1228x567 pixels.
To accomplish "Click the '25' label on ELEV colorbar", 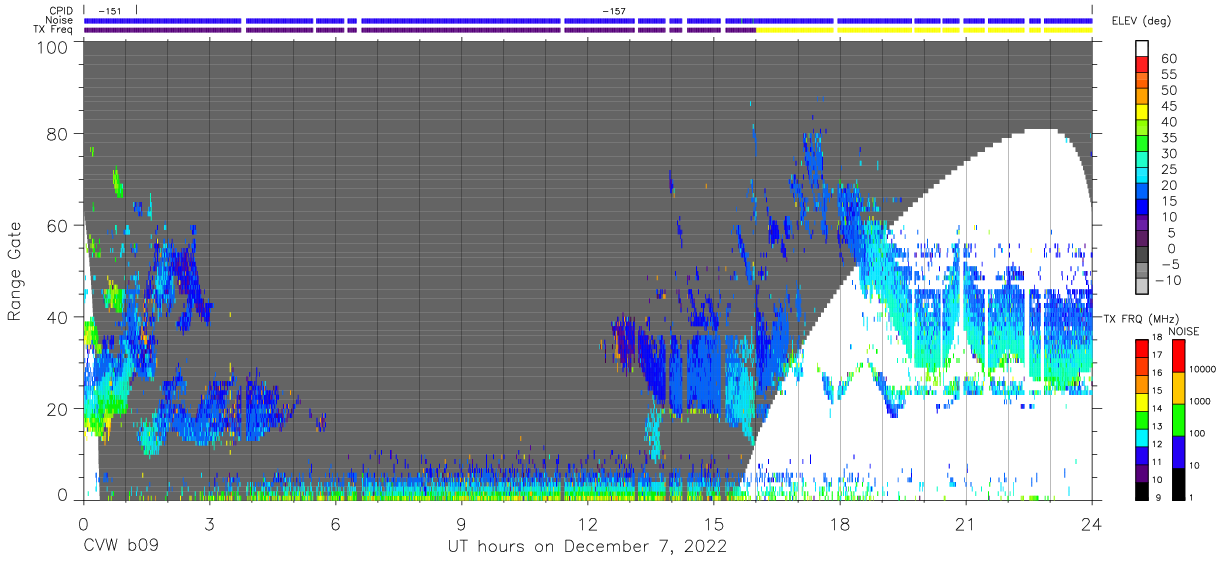I will (x=1168, y=169).
